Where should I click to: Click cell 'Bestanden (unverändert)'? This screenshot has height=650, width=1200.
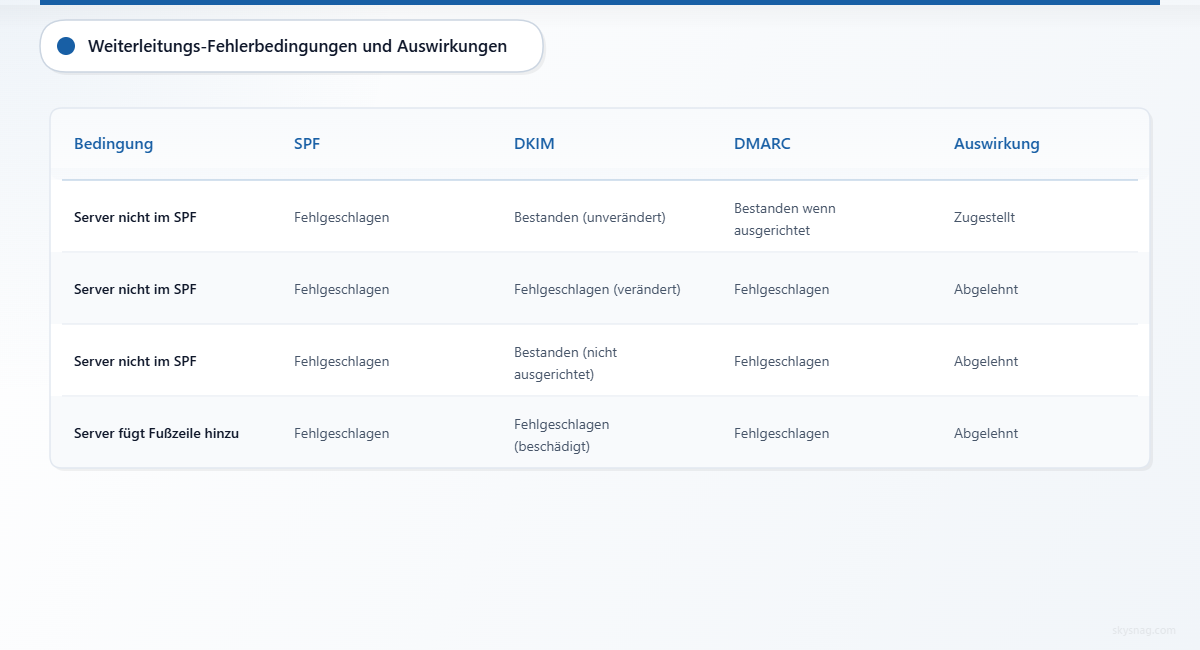[x=589, y=217]
